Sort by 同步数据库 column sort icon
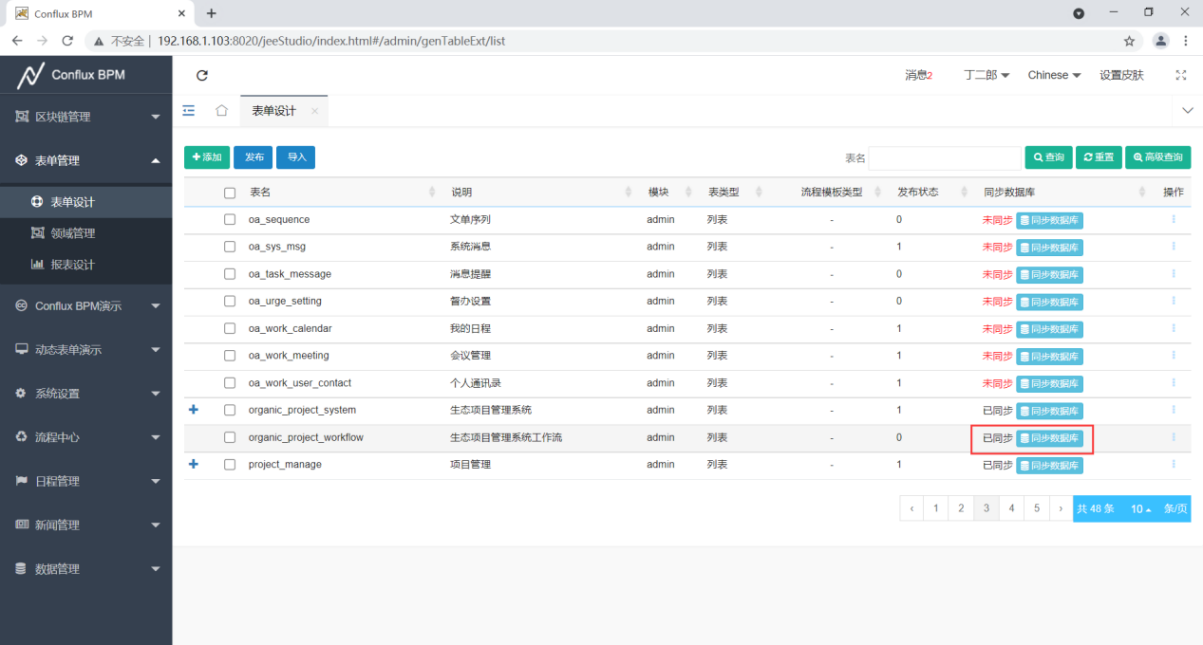1203x645 pixels. point(1142,192)
